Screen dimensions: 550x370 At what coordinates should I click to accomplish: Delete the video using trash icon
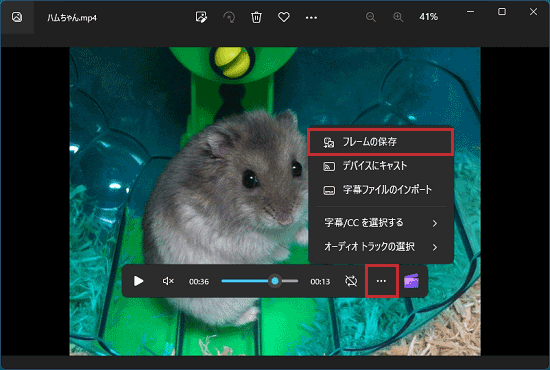(x=256, y=17)
